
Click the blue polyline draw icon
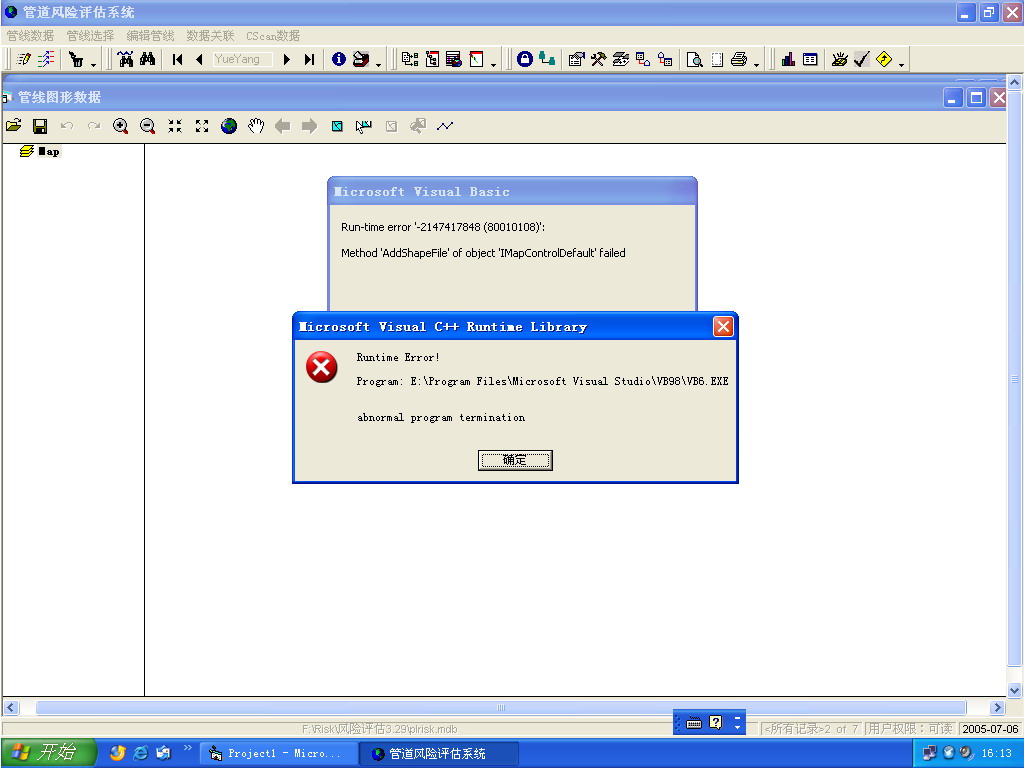pyautogui.click(x=445, y=126)
